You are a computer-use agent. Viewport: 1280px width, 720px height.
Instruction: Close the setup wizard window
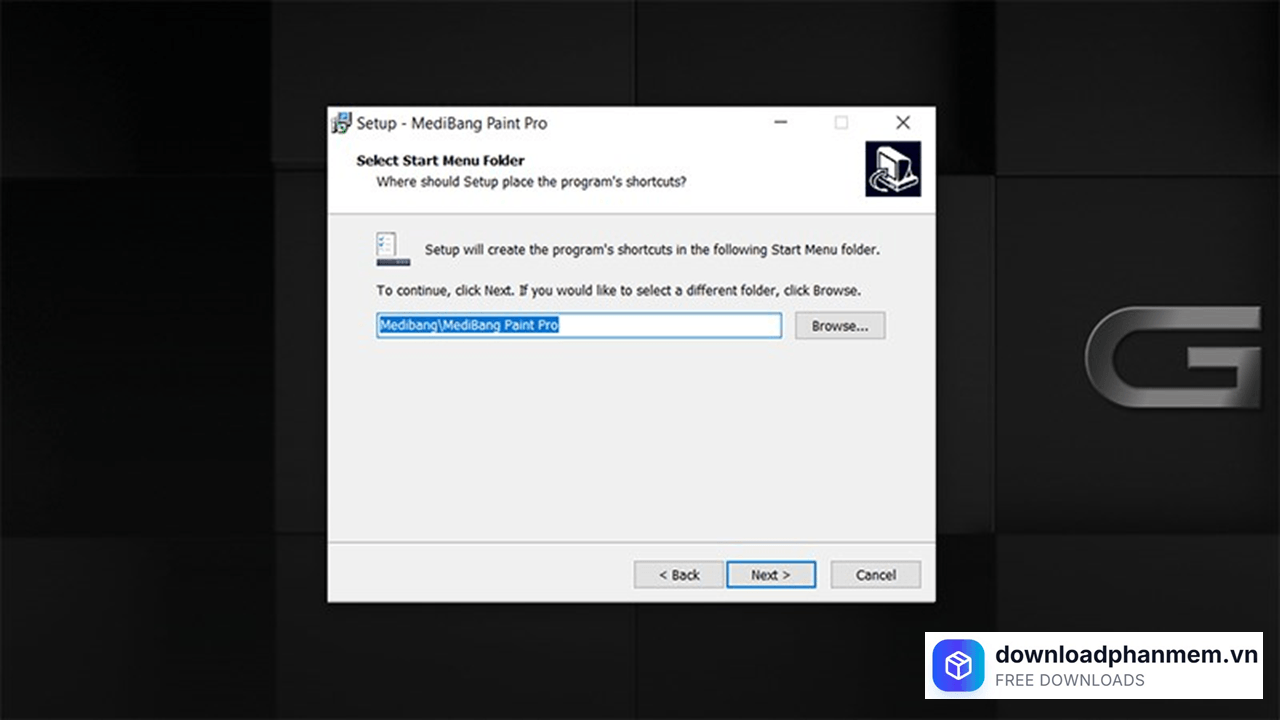[x=902, y=123]
